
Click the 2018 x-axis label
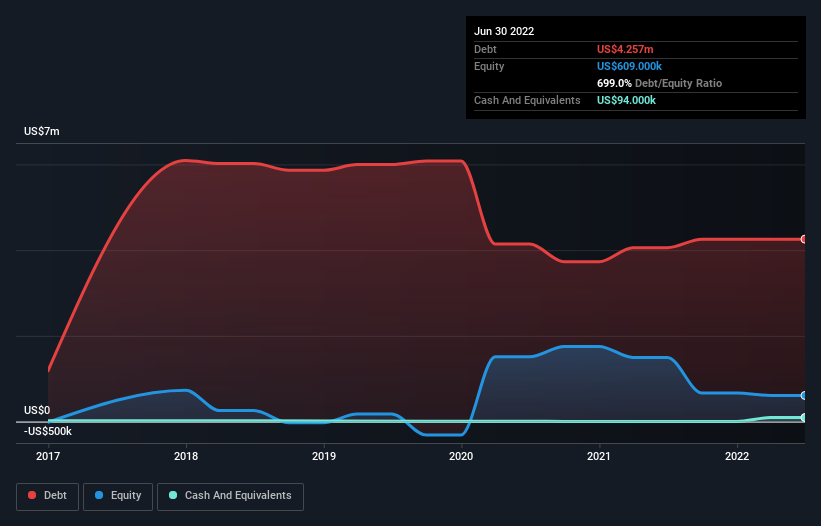click(x=186, y=456)
